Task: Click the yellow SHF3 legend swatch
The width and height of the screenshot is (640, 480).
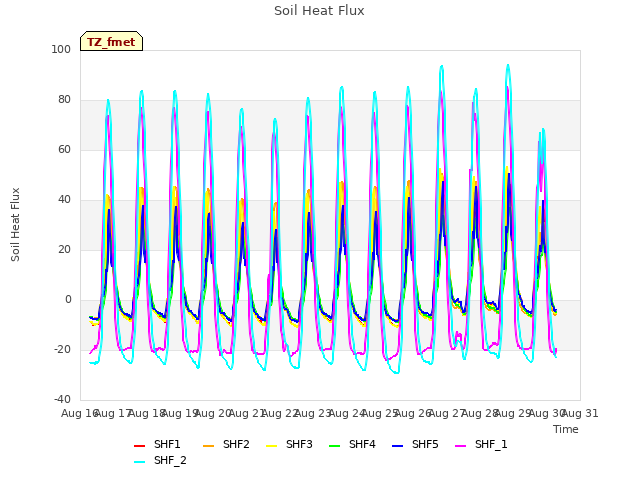Action: [x=271, y=445]
